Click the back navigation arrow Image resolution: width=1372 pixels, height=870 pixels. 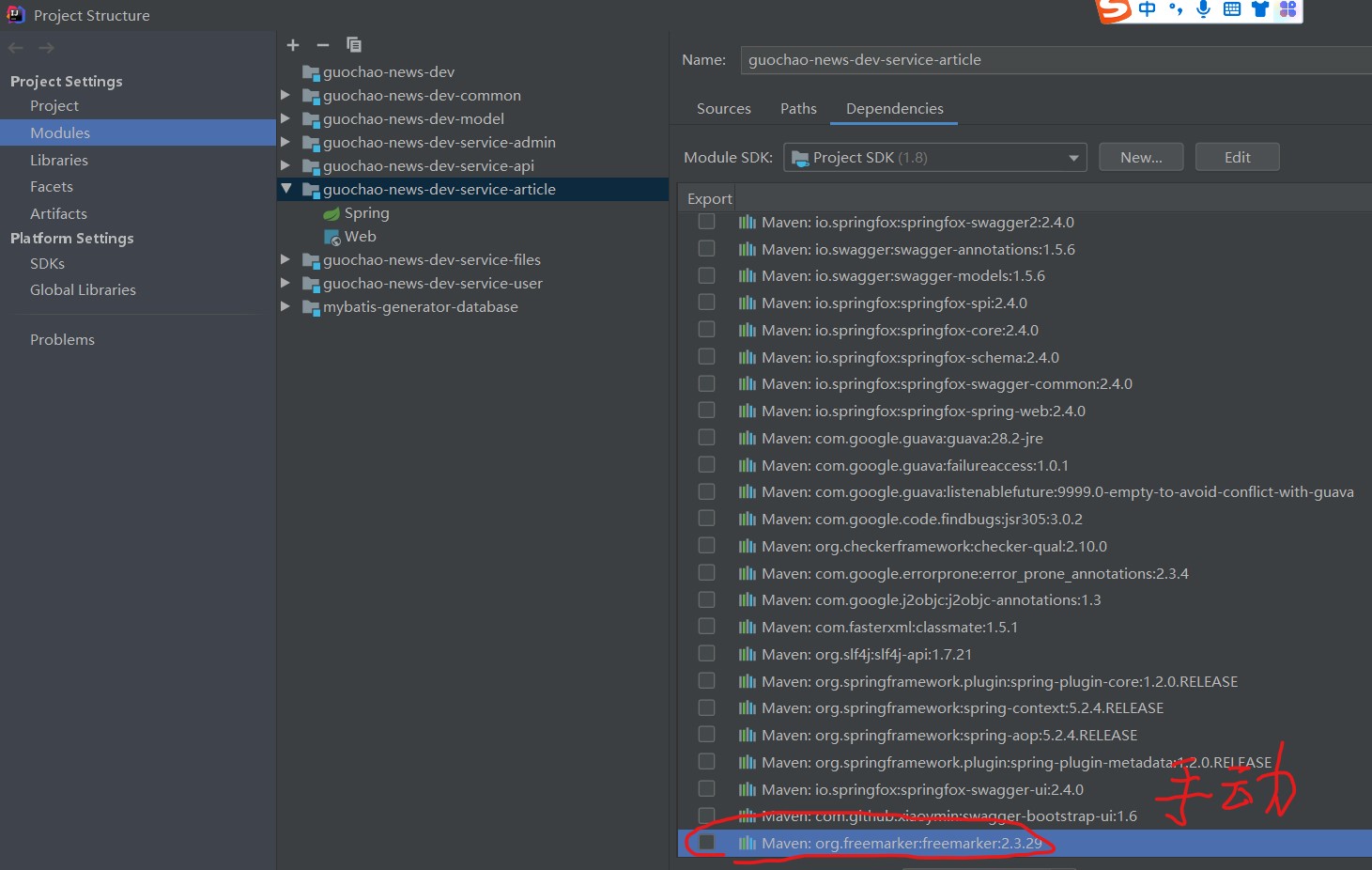[x=16, y=48]
